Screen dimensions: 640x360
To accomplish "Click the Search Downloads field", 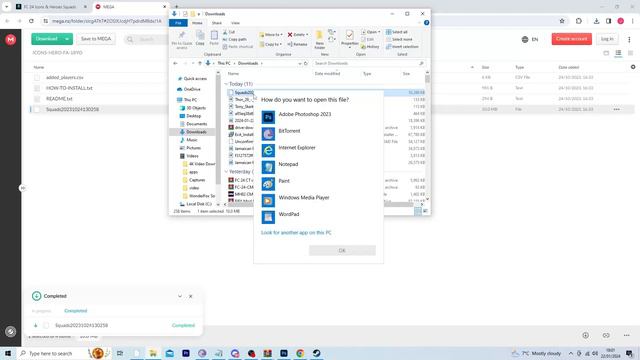I will point(369,63).
